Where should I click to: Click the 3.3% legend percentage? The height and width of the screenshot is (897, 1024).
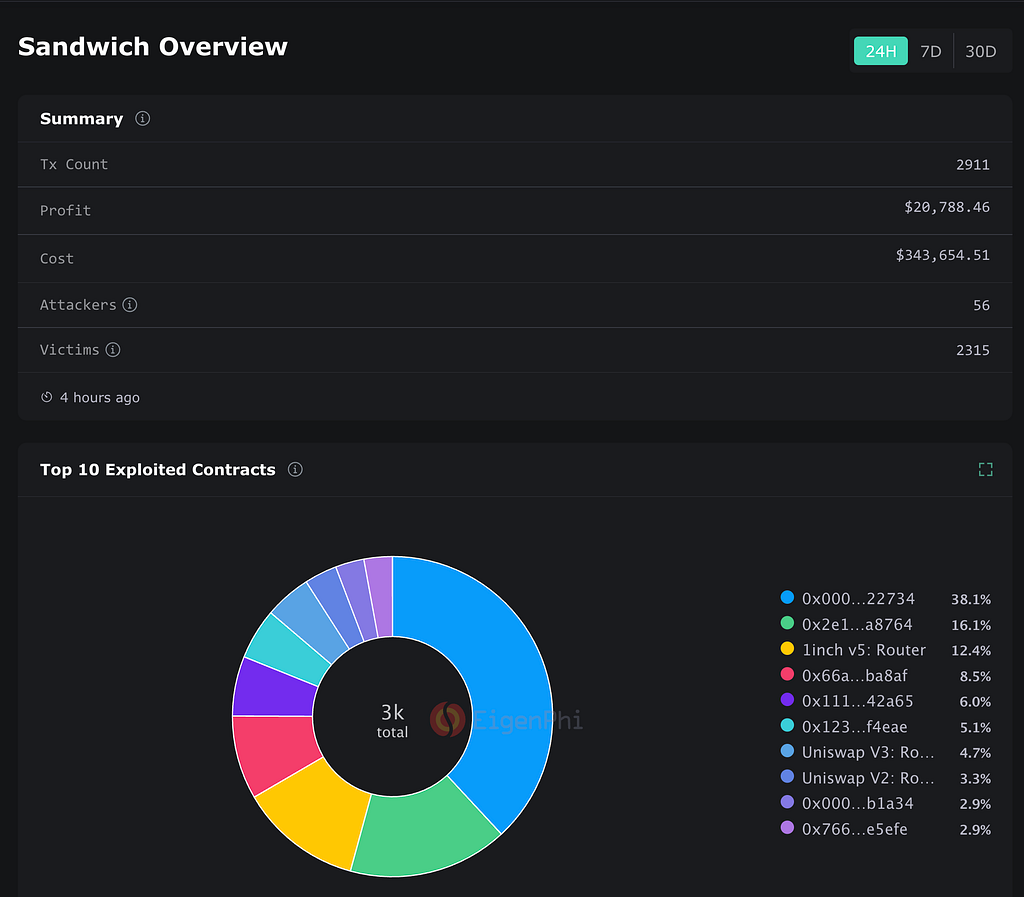(x=975, y=778)
